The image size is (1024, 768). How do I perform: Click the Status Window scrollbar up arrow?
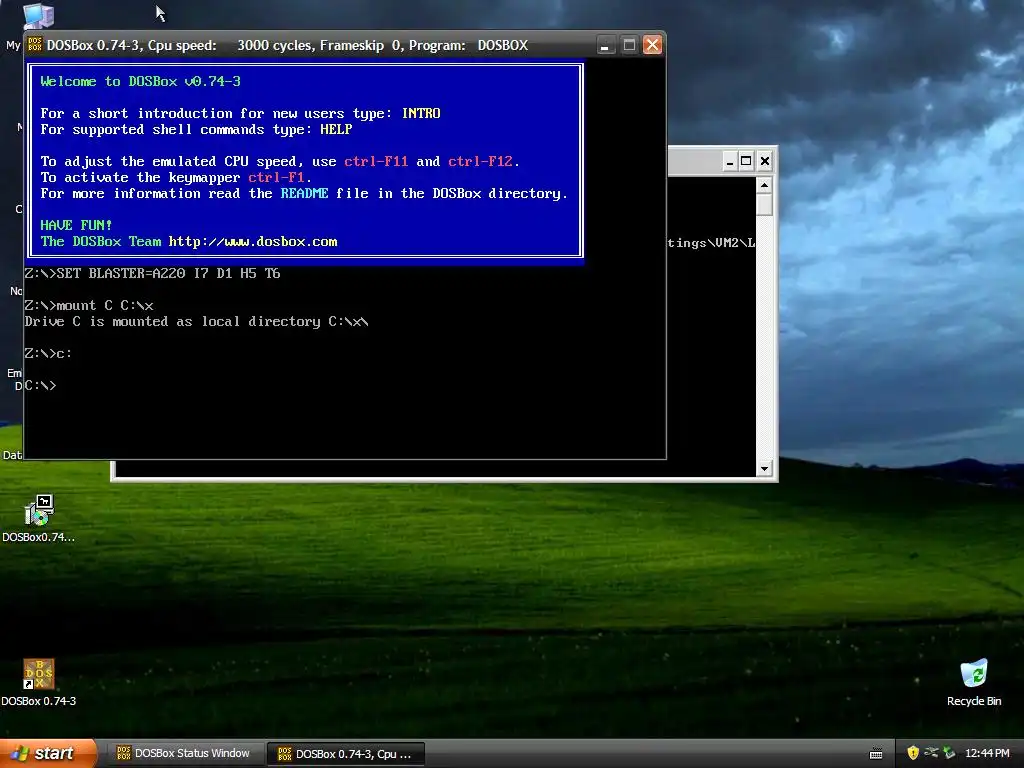(x=764, y=186)
